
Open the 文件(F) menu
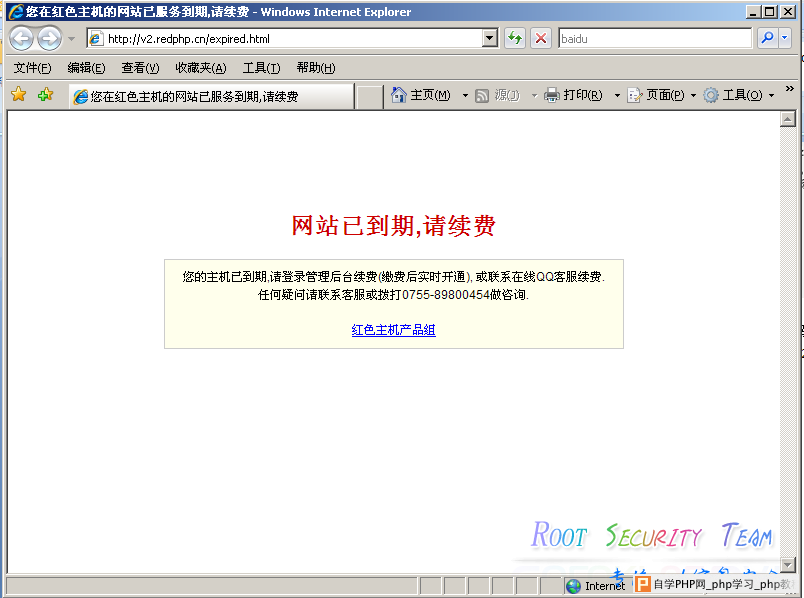32,68
